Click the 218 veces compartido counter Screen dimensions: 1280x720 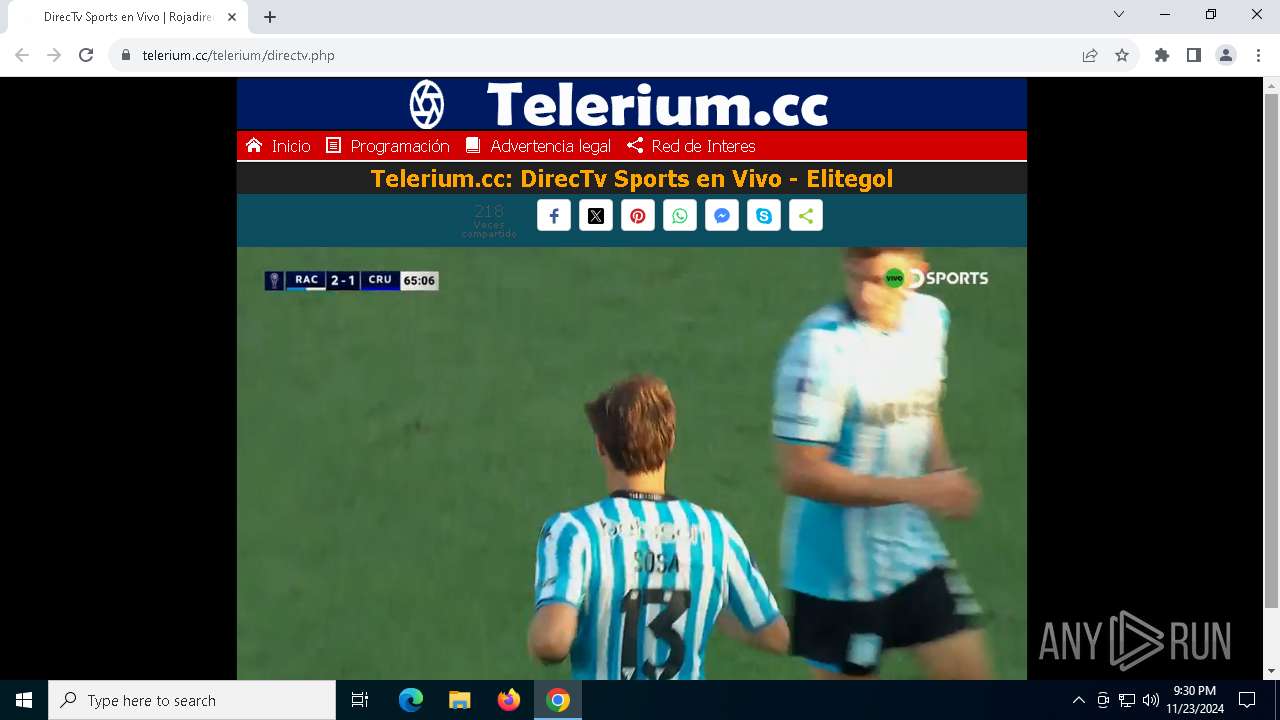coord(489,220)
